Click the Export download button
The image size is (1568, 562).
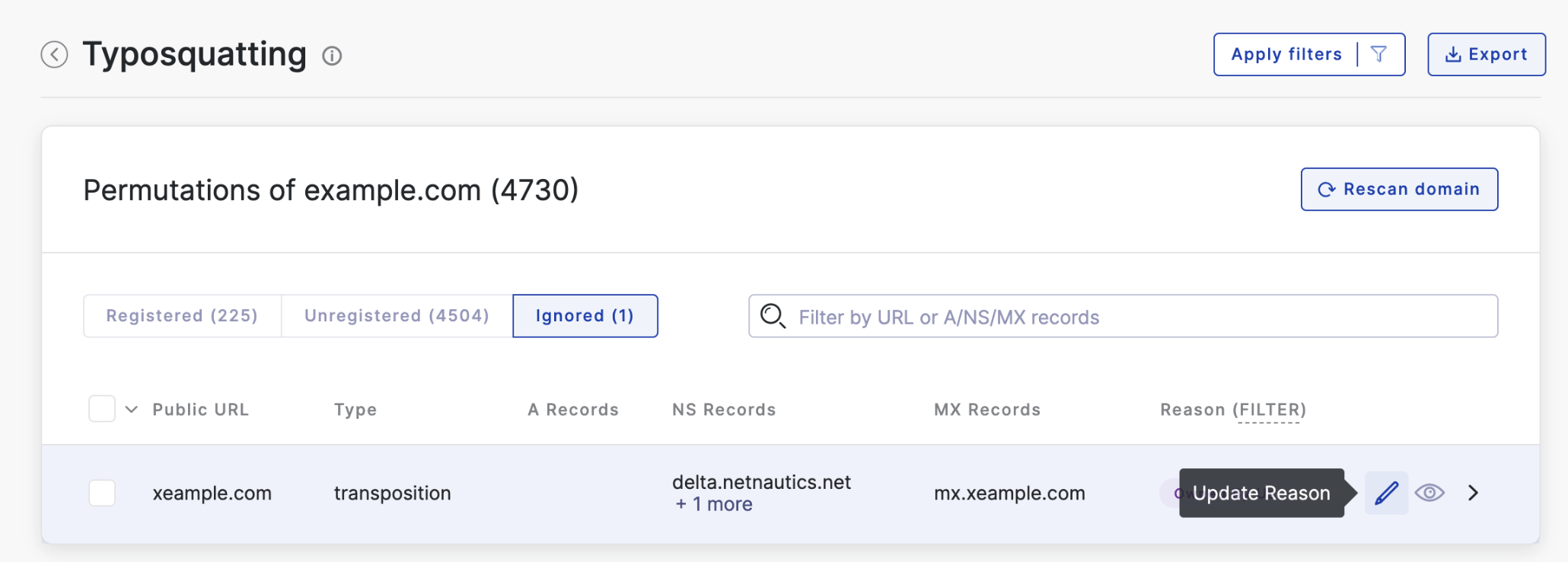coord(1486,54)
